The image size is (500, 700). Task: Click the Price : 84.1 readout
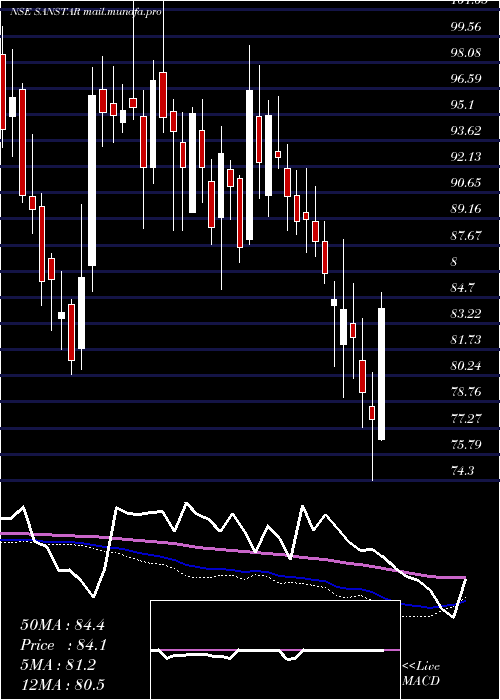point(62,645)
